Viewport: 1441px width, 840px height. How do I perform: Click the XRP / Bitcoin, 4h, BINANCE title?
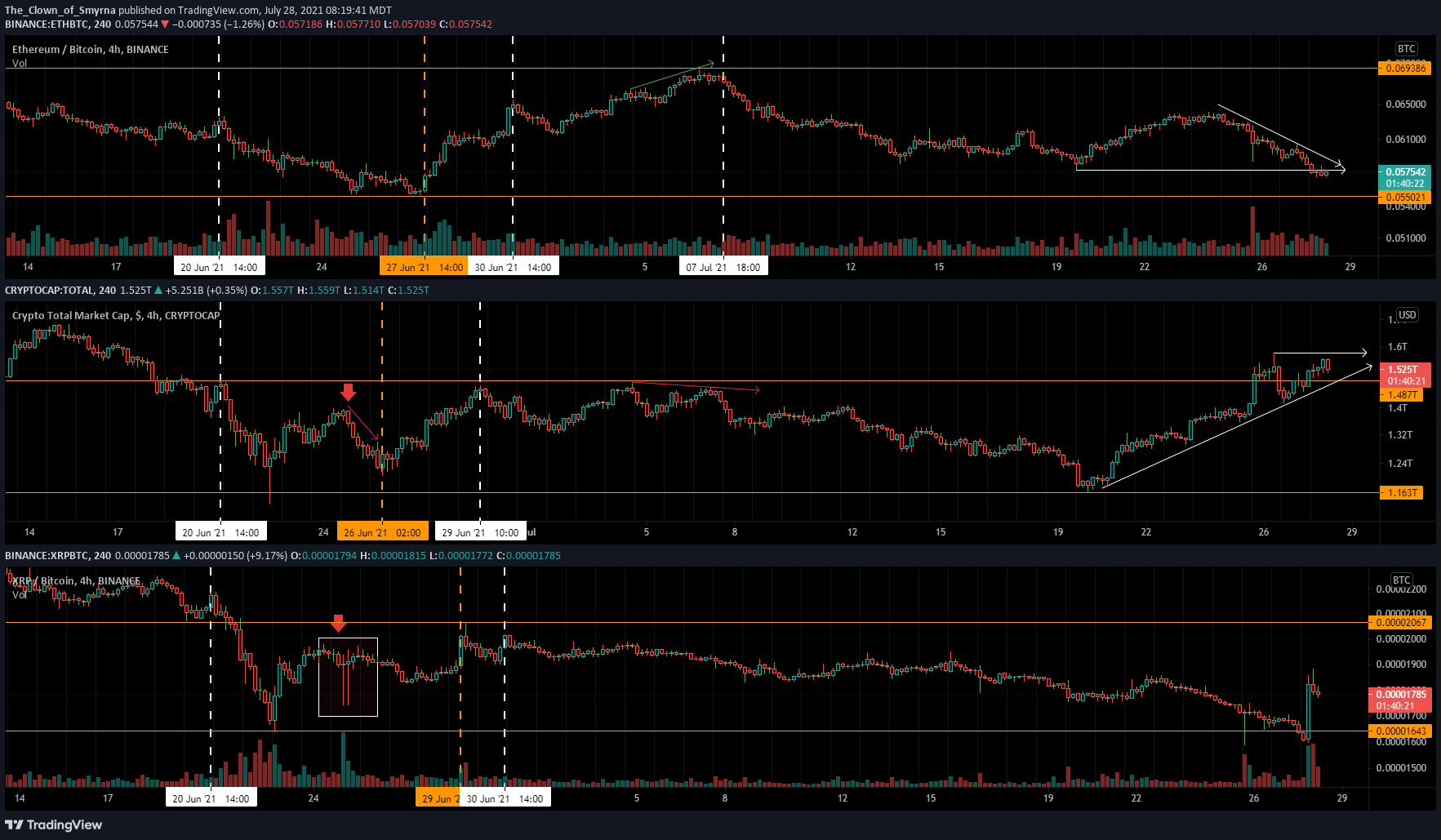(76, 580)
